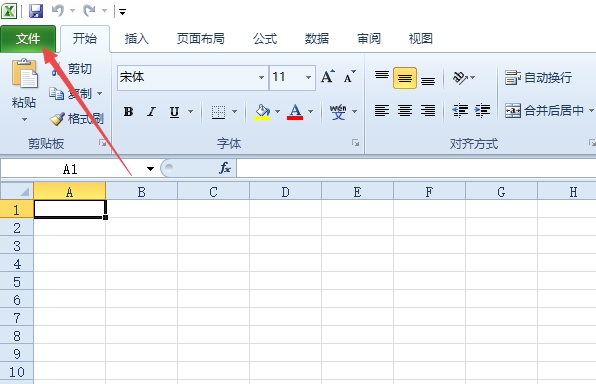Click the Decrease Font Size icon
596x384 pixels.
tap(349, 77)
